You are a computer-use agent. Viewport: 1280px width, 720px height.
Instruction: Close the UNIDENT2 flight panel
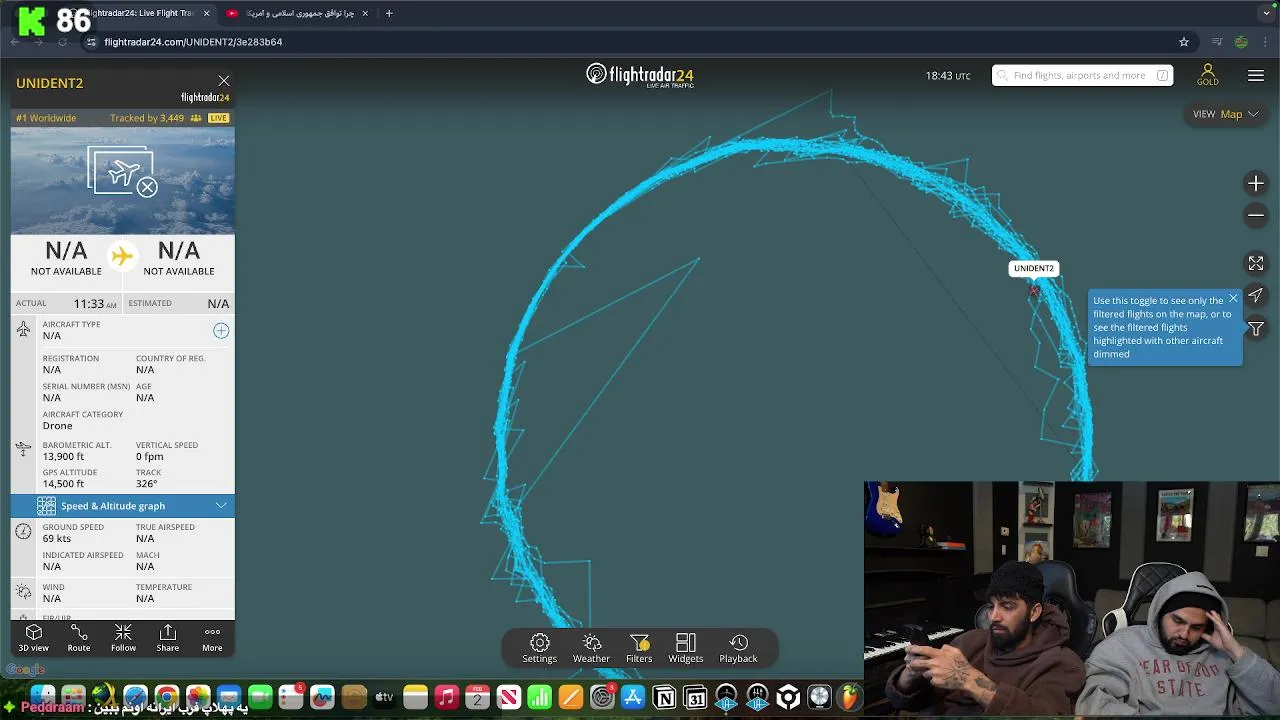click(x=224, y=81)
